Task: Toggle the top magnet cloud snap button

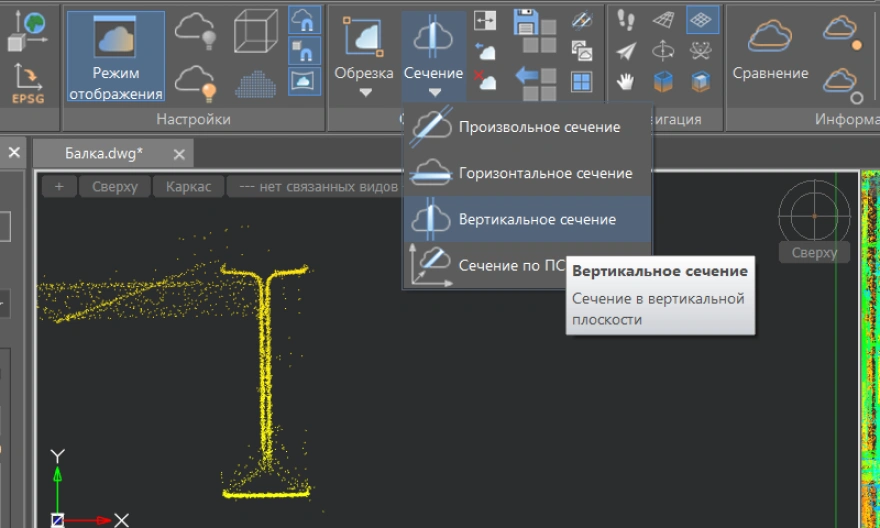Action: point(304,19)
